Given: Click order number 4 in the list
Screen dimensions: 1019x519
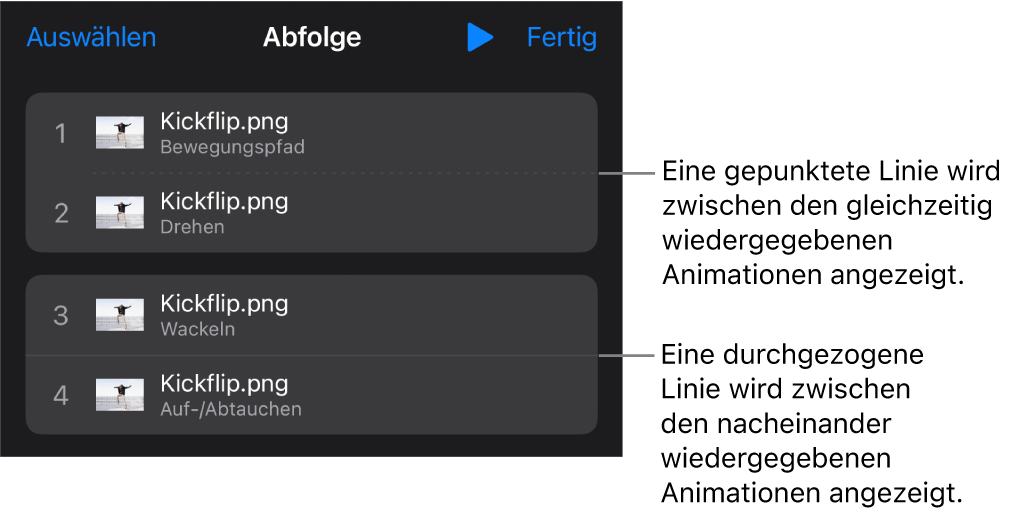Looking at the screenshot, I should [x=61, y=395].
